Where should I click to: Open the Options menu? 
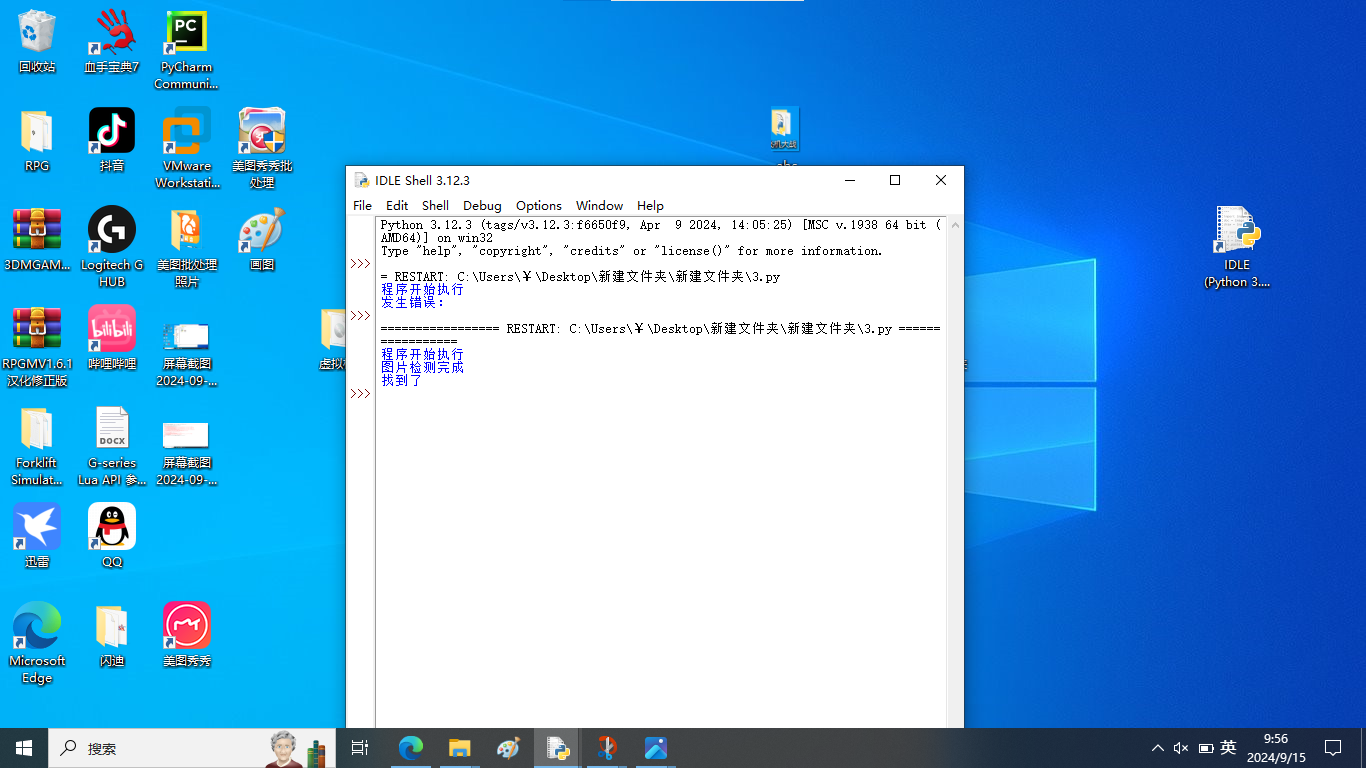click(539, 205)
